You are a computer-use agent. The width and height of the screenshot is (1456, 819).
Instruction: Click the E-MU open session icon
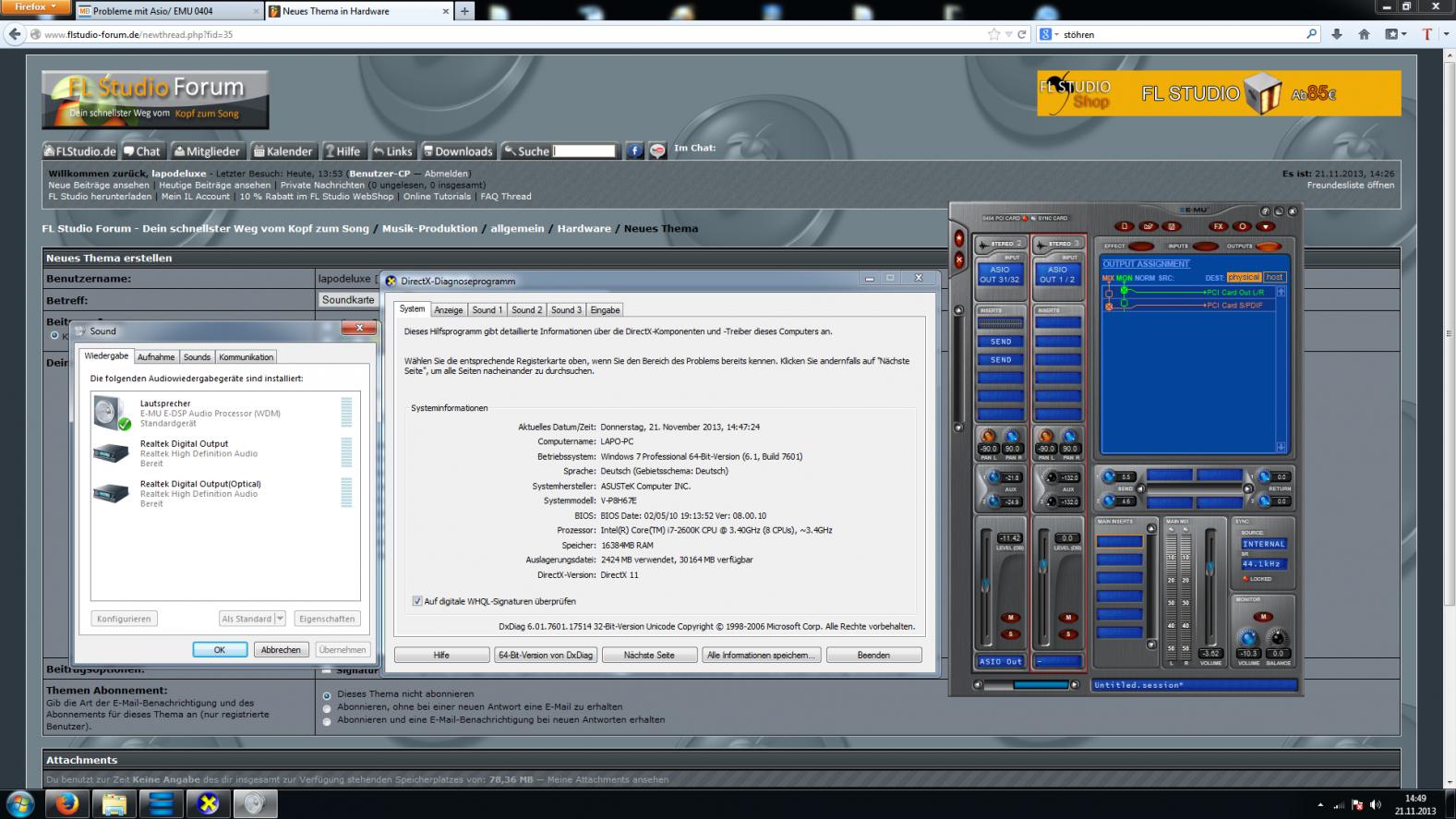pyautogui.click(x=1149, y=226)
